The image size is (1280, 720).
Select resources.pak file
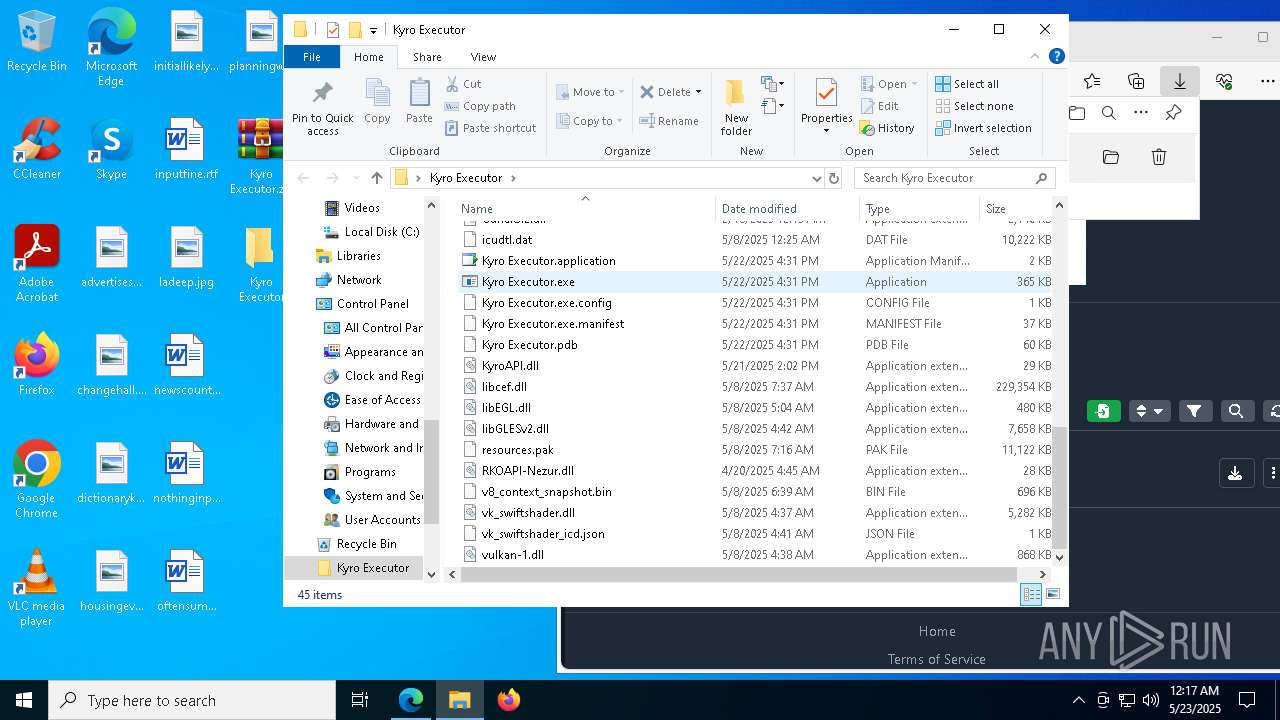[755, 450]
